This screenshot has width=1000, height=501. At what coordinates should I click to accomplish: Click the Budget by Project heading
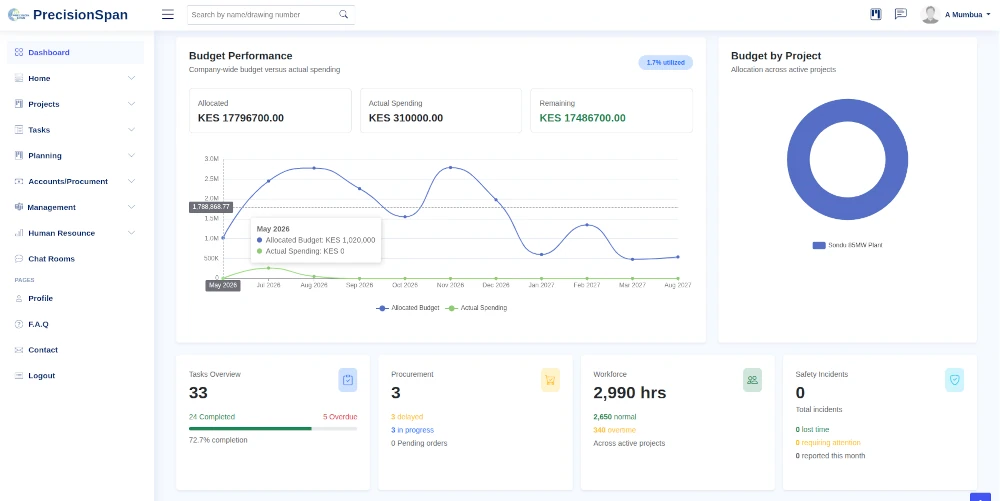pos(776,56)
